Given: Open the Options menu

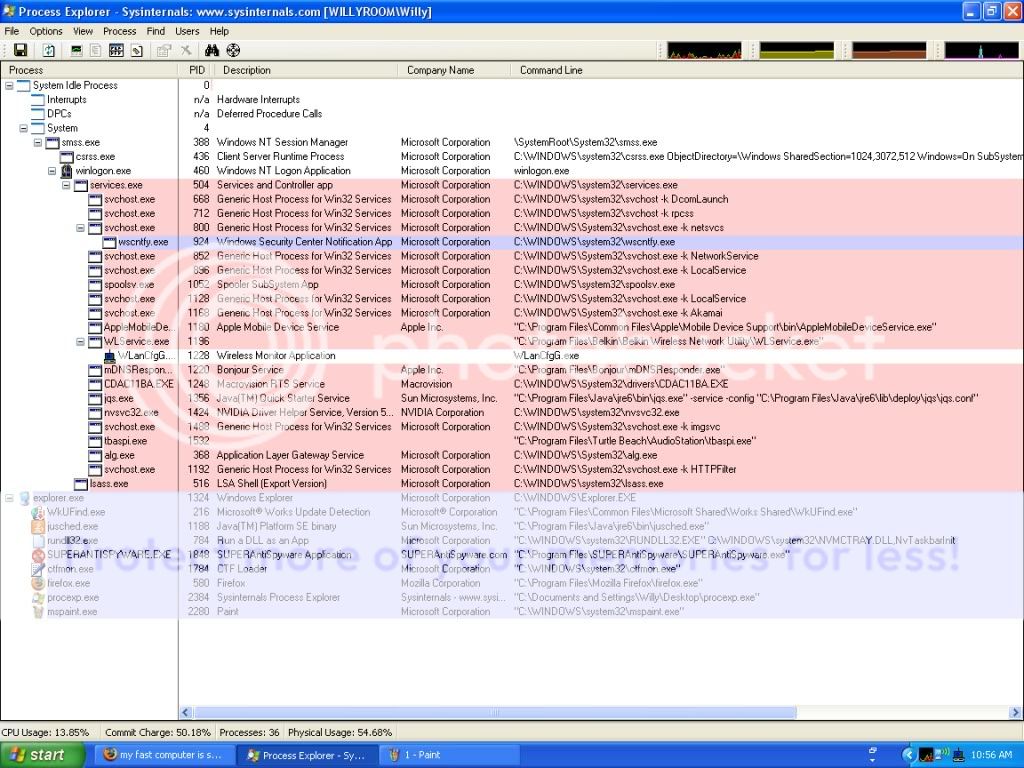Looking at the screenshot, I should [x=46, y=31].
